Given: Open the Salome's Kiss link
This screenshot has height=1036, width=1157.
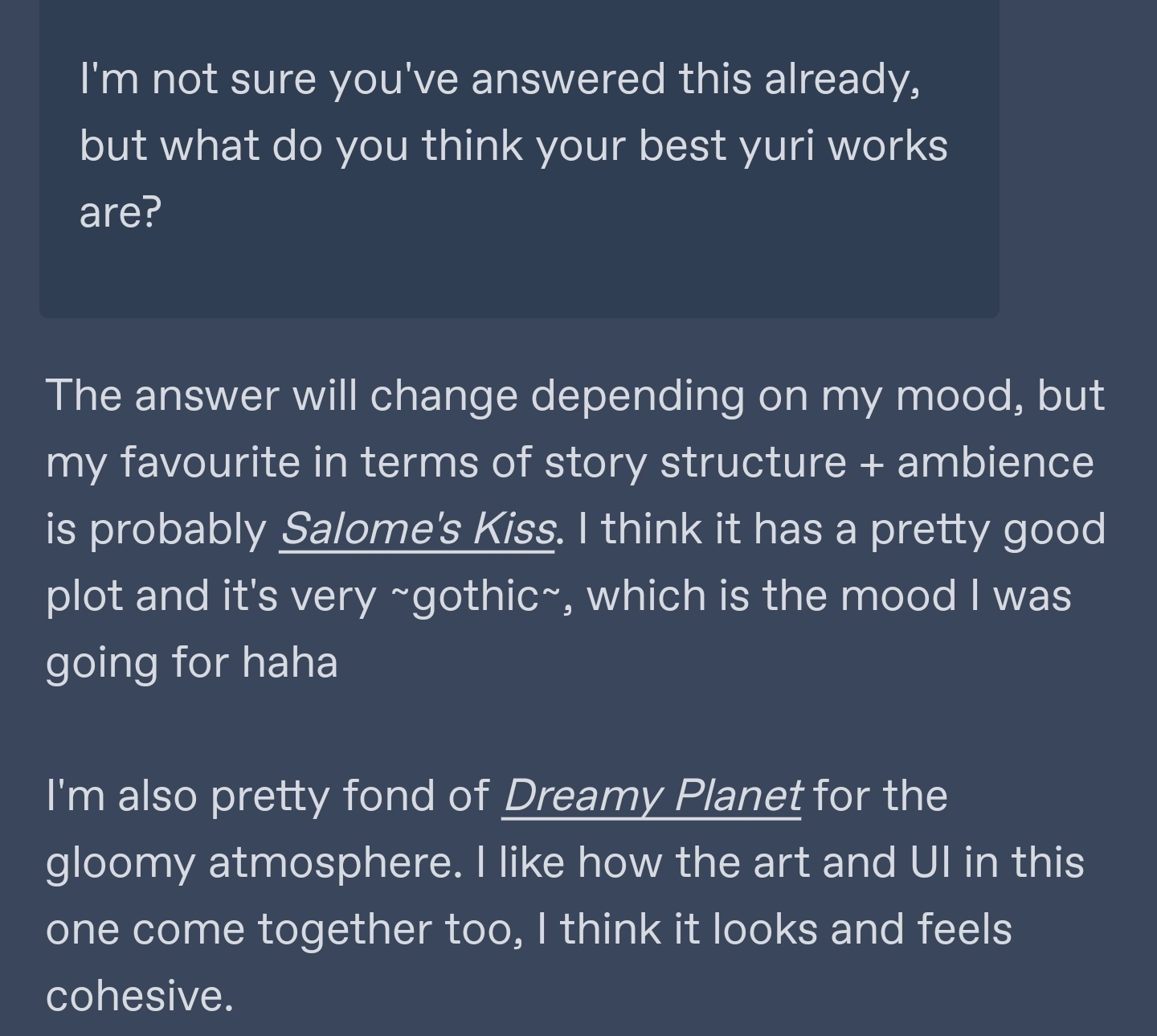Looking at the screenshot, I should click(417, 529).
